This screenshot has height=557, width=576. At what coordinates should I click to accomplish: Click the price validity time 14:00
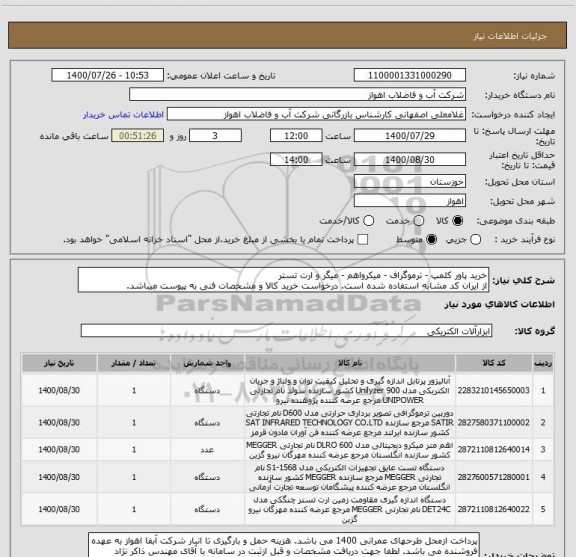296,159
